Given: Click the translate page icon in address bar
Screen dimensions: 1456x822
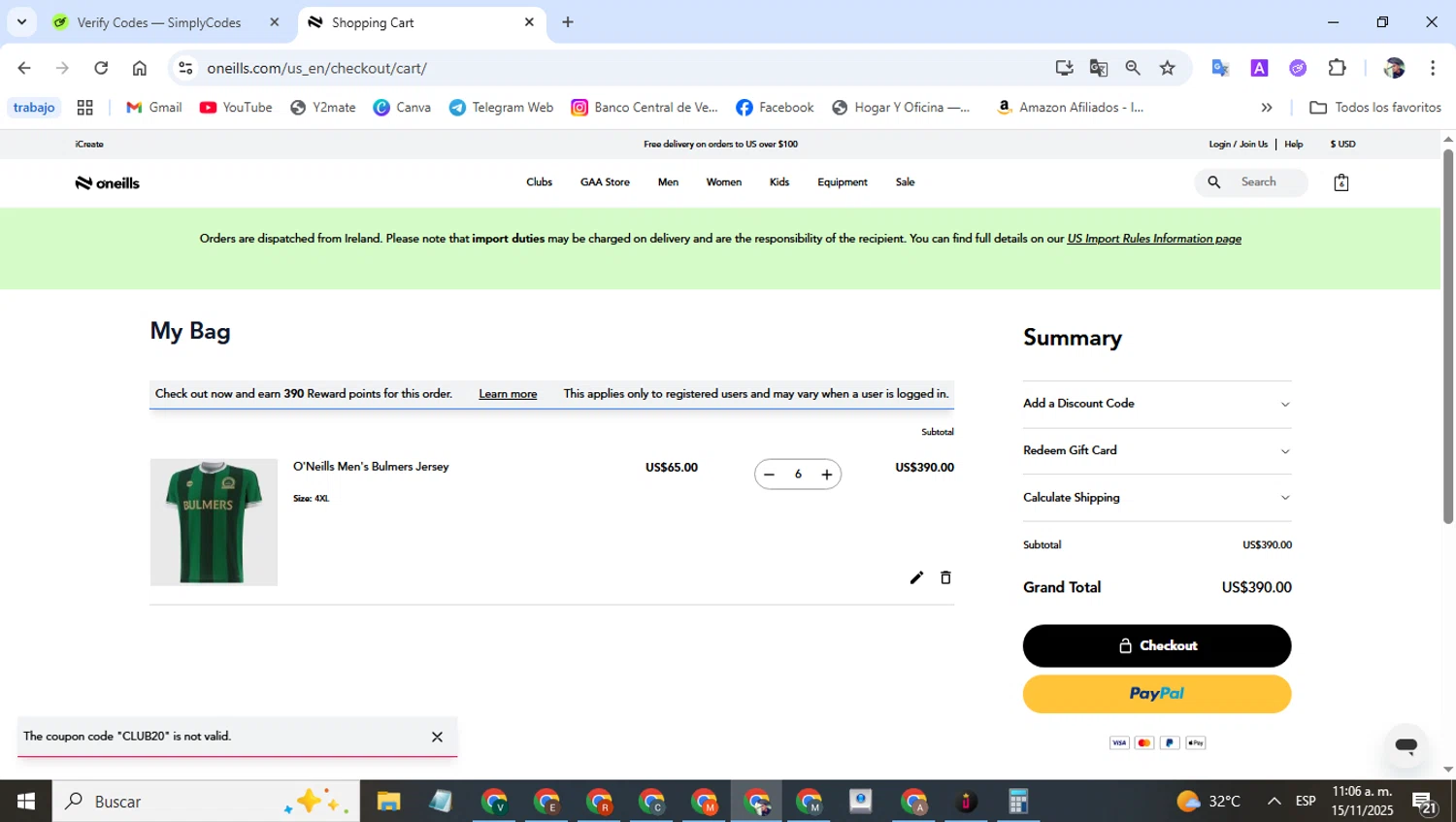Looking at the screenshot, I should pos(1099,68).
